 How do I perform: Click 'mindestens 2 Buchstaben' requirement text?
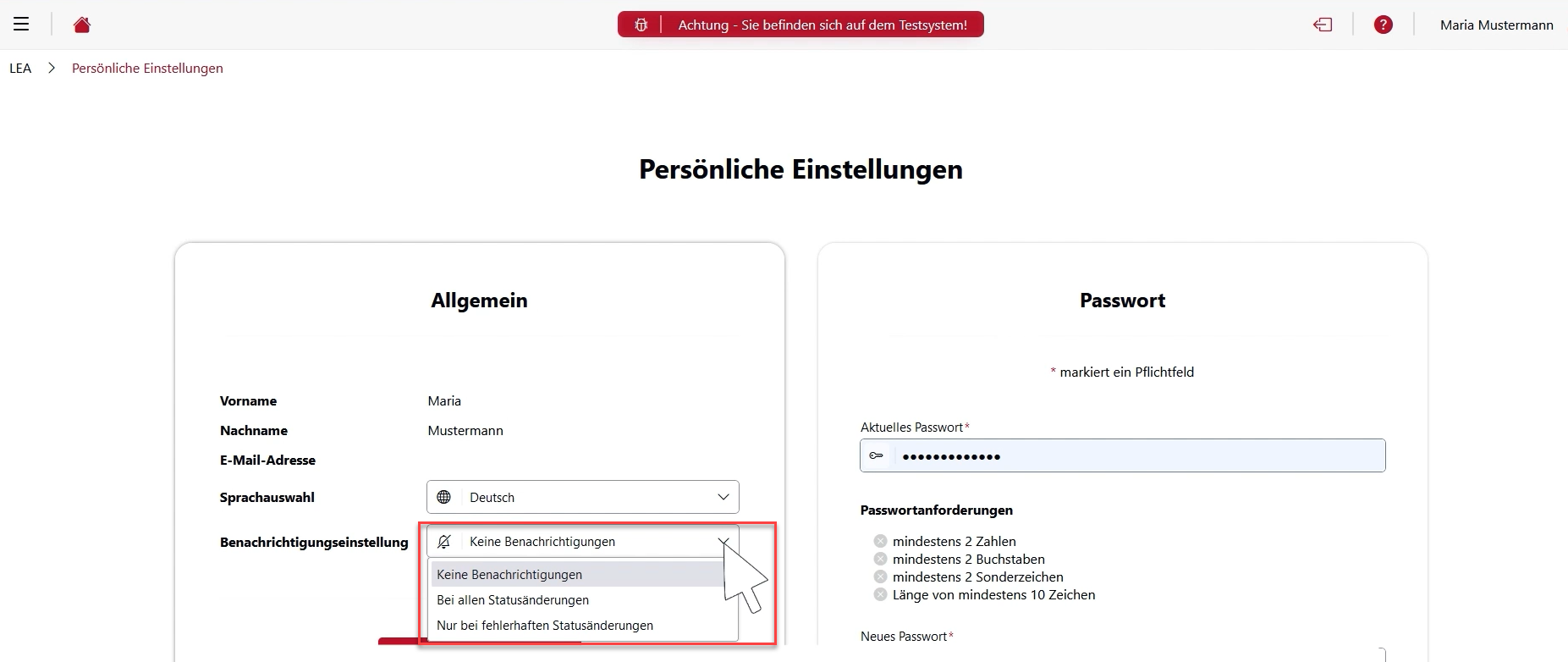[969, 560]
